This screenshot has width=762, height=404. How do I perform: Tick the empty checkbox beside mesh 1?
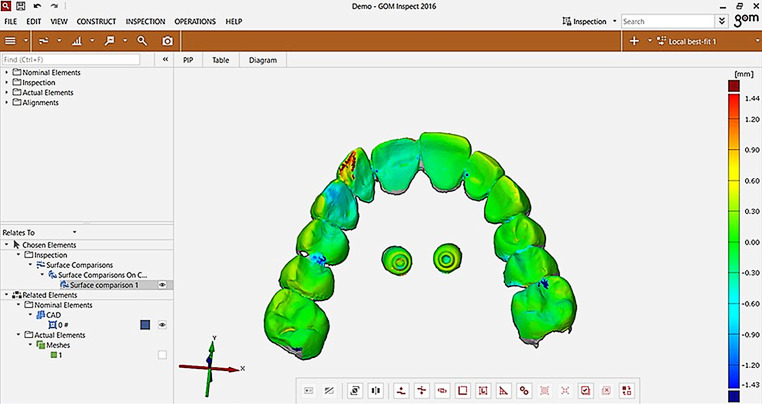162,355
